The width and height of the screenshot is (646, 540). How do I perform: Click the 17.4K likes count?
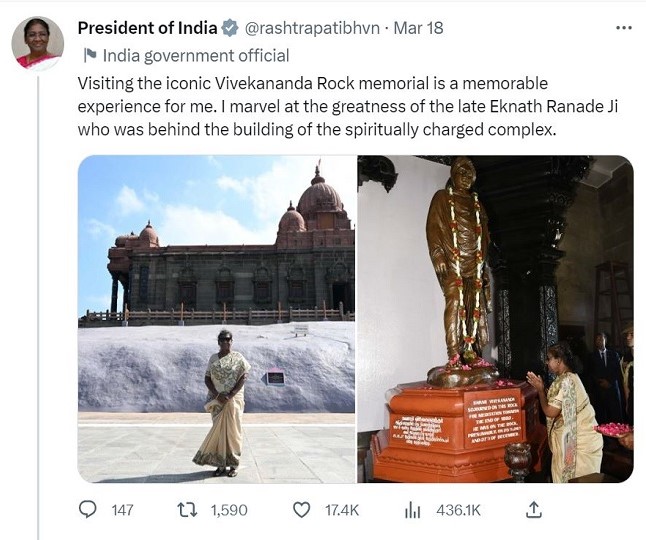[x=342, y=510]
